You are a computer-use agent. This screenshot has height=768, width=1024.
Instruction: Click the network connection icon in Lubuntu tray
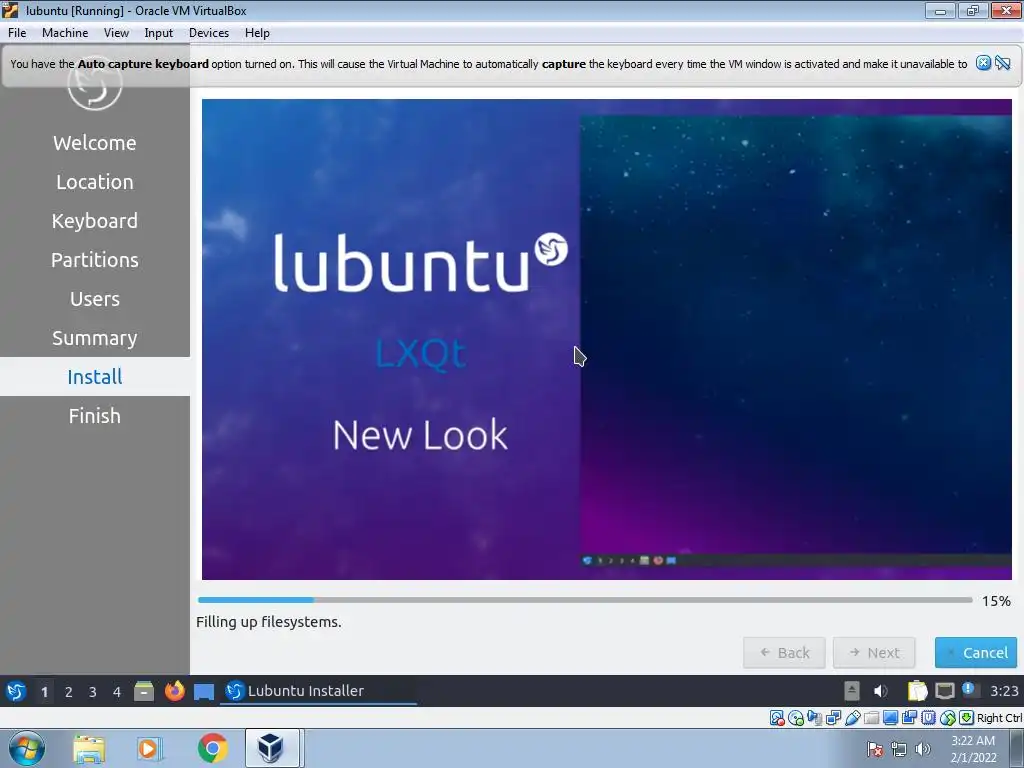pyautogui.click(x=944, y=690)
